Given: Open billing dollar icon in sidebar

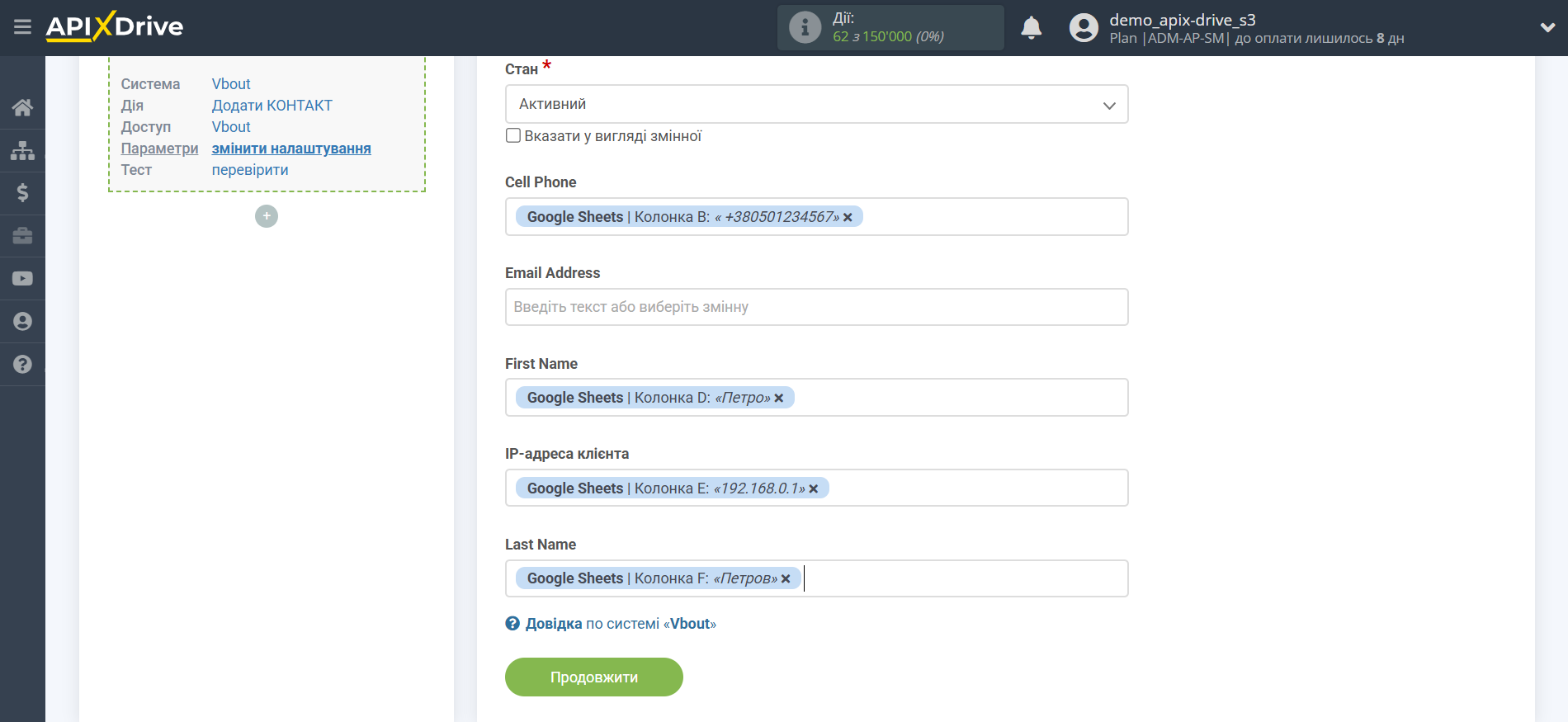Looking at the screenshot, I should [22, 193].
